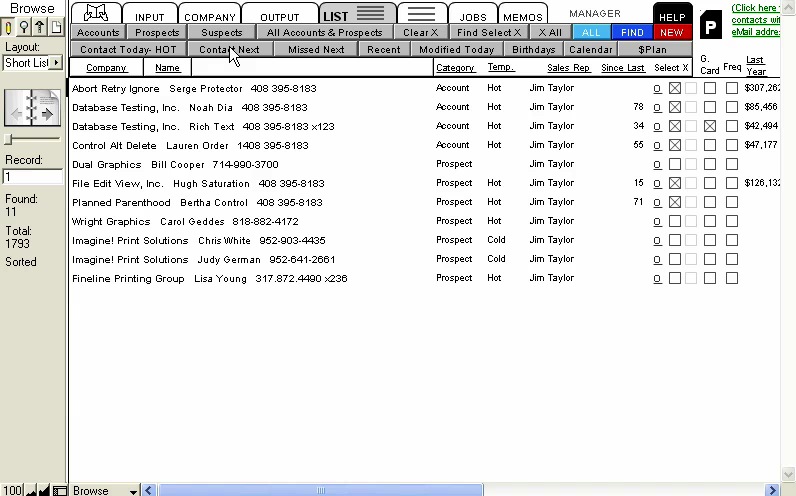
Task: Click the black P logo
Action: click(x=711, y=24)
